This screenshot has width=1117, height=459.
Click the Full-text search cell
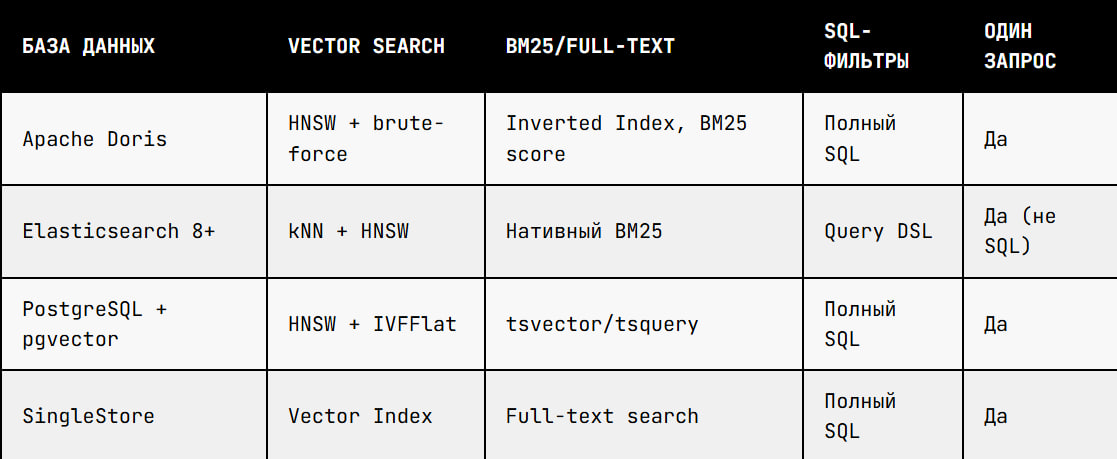coord(644,416)
